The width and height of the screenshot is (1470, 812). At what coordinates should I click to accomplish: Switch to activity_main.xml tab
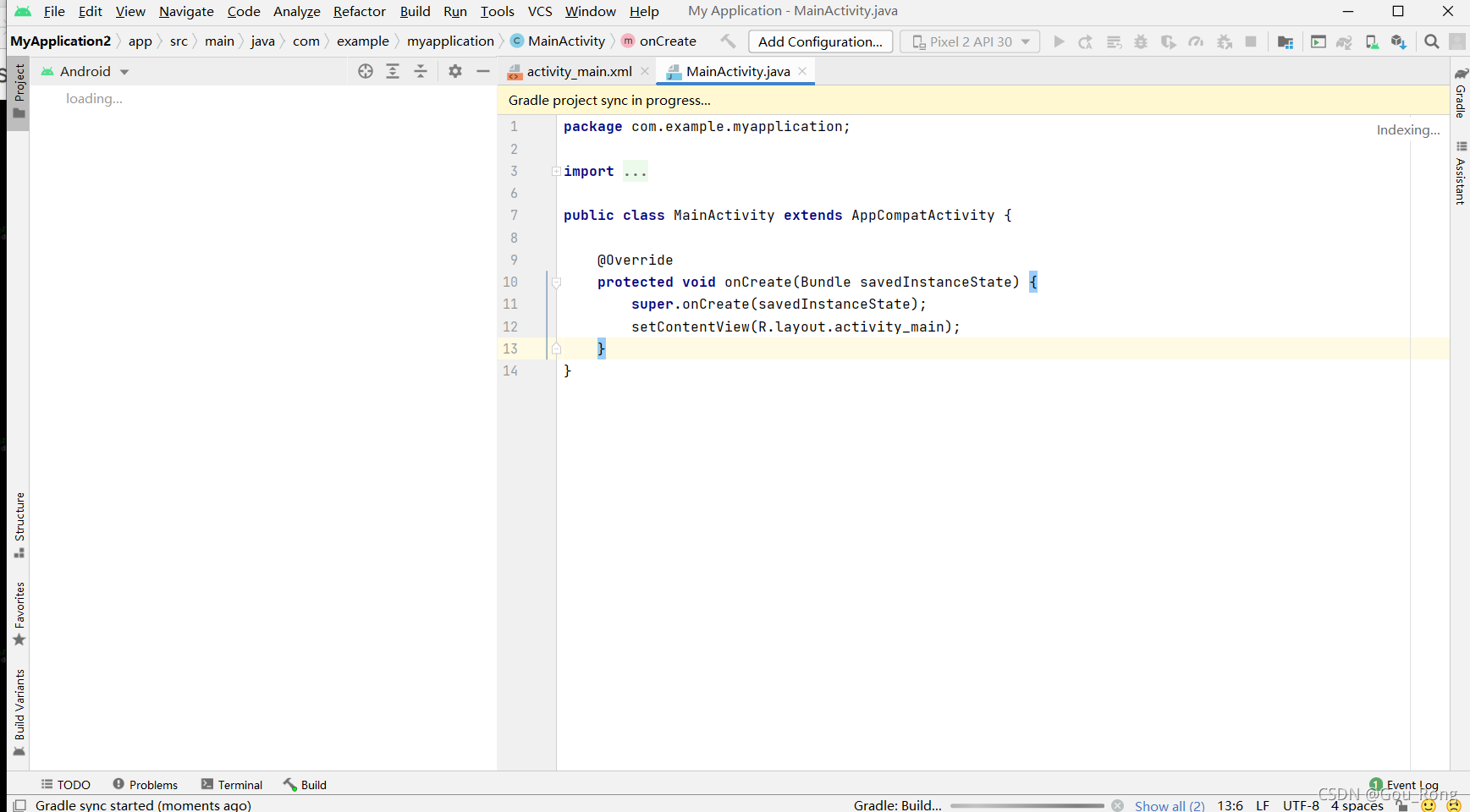579,71
